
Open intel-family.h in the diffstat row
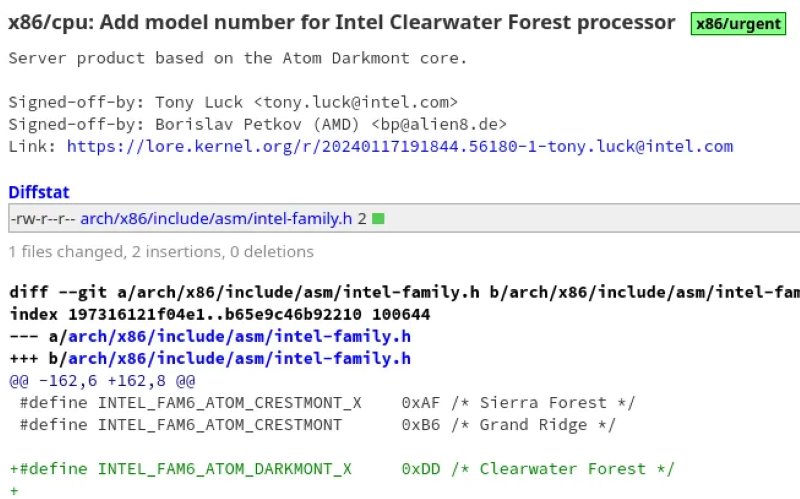point(216,219)
